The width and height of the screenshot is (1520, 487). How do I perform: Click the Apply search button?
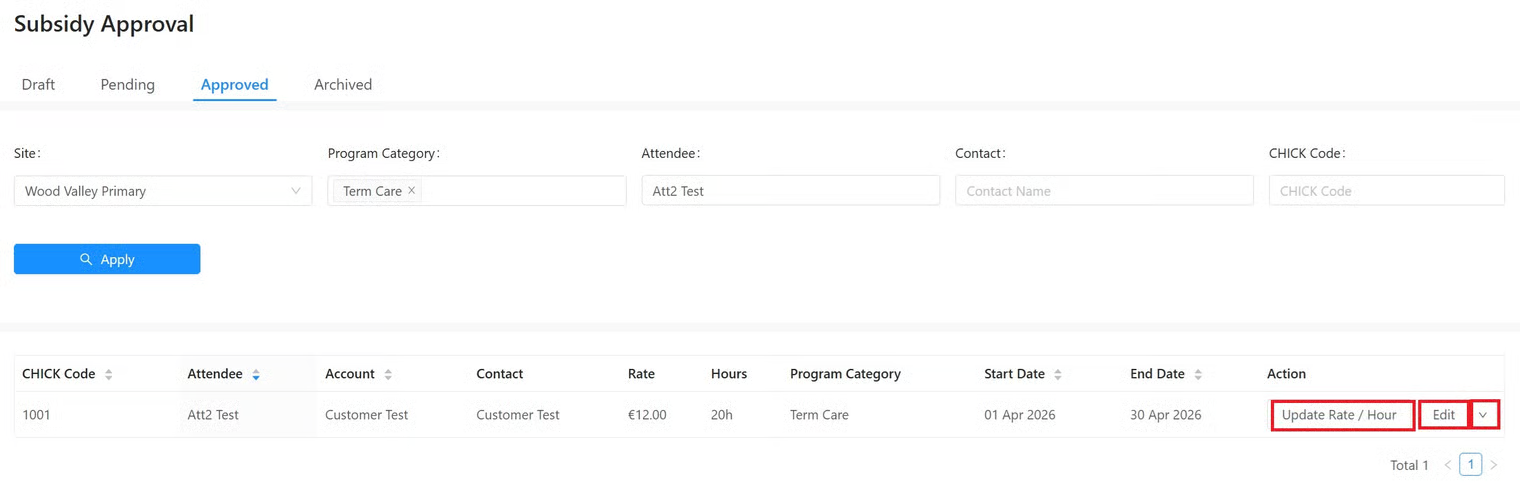(x=107, y=259)
